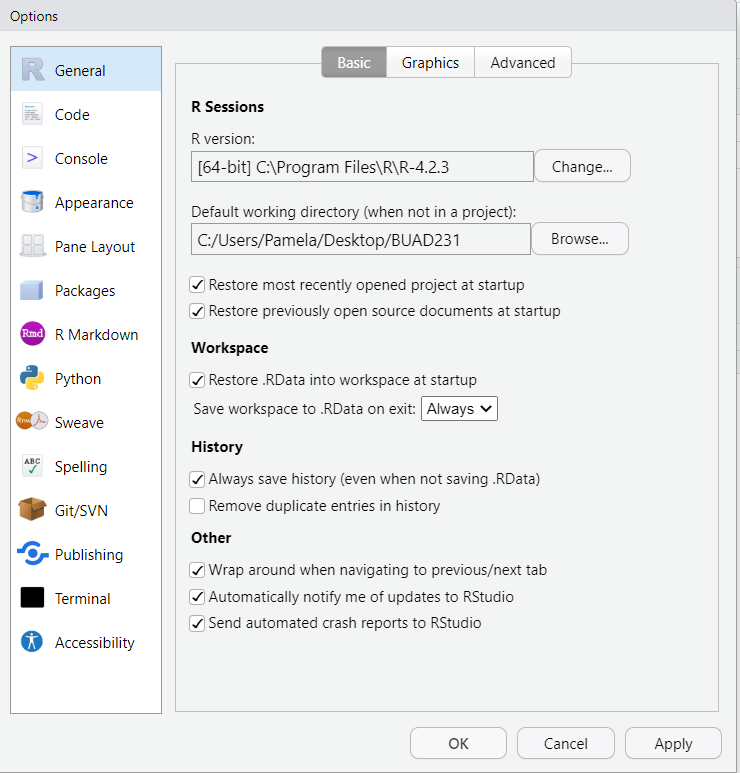Select the R Markdown category label

click(x=97, y=335)
